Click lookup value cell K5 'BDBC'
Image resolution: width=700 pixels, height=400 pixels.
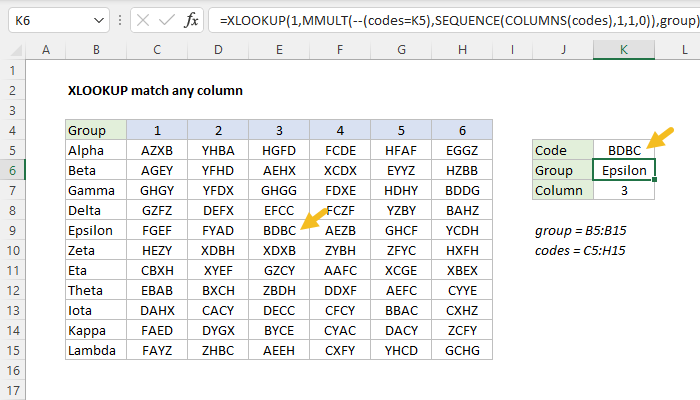click(x=624, y=150)
